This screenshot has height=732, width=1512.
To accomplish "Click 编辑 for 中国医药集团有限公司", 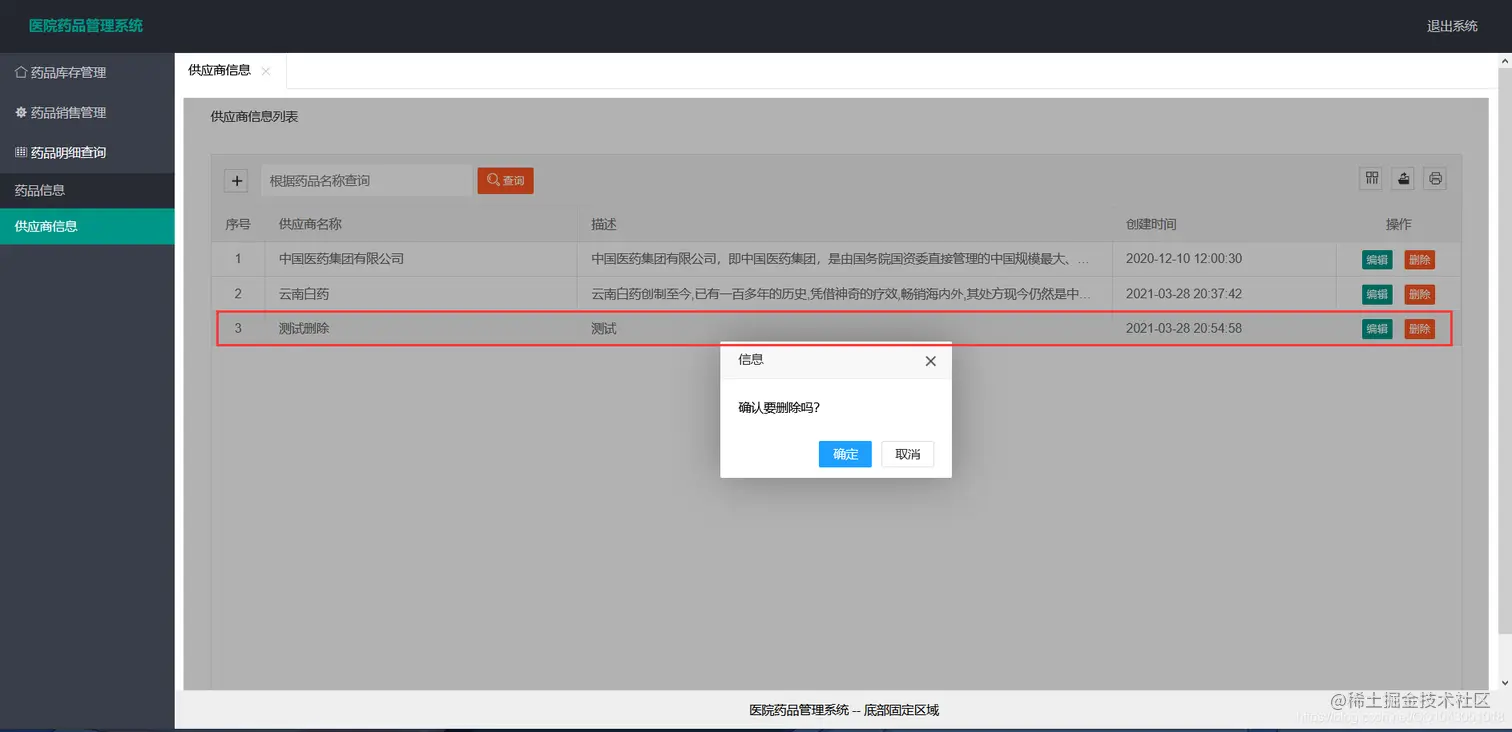I will (1376, 259).
